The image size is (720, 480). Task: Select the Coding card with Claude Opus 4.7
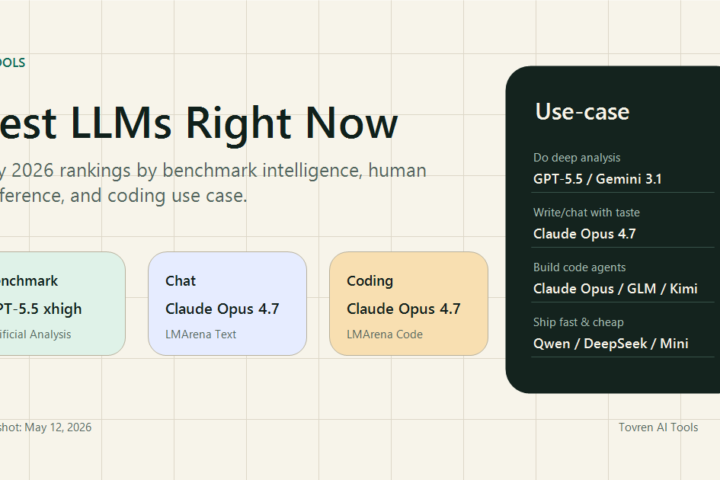pyautogui.click(x=409, y=303)
